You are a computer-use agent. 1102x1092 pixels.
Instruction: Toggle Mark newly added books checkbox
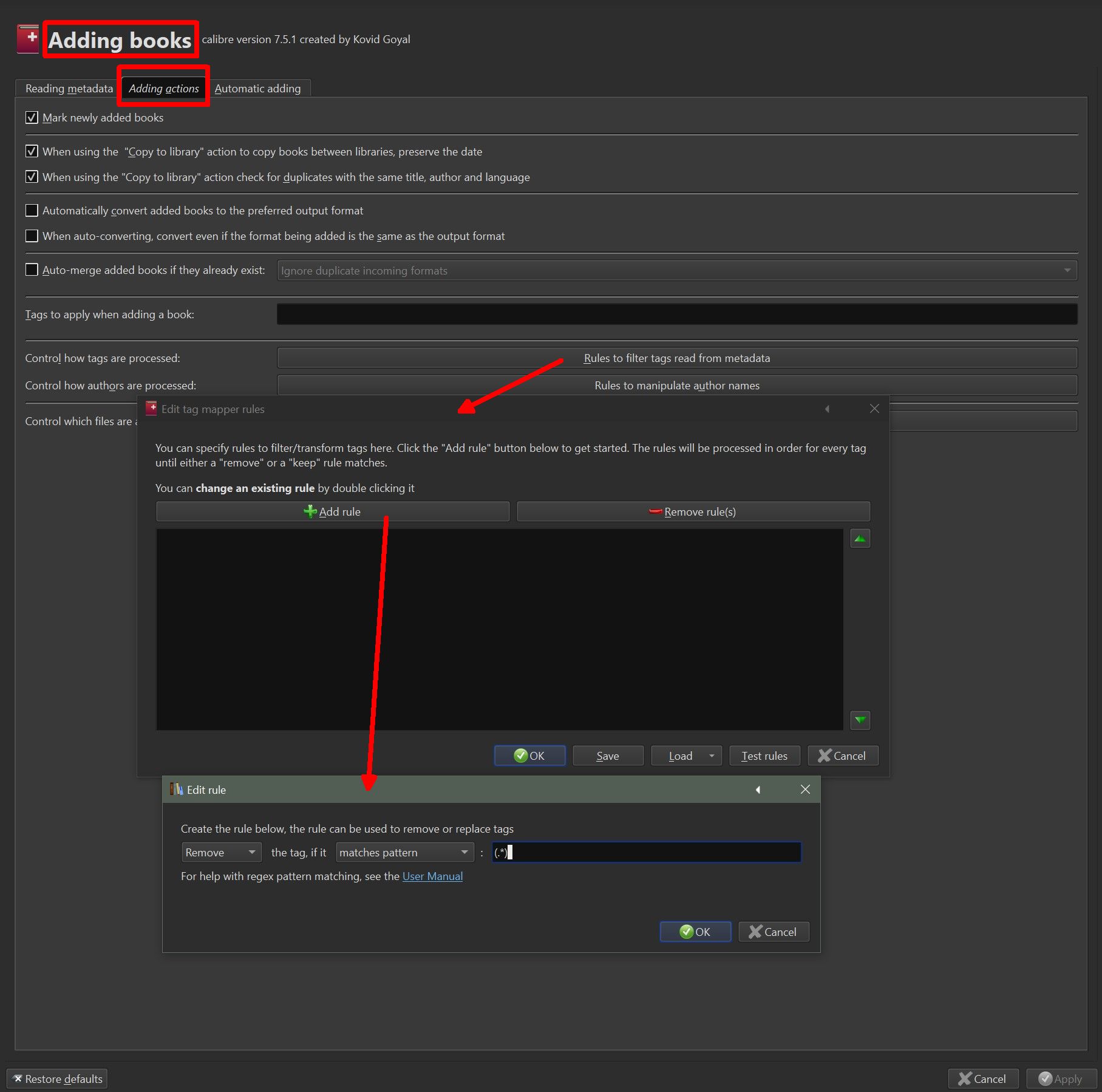(x=32, y=117)
